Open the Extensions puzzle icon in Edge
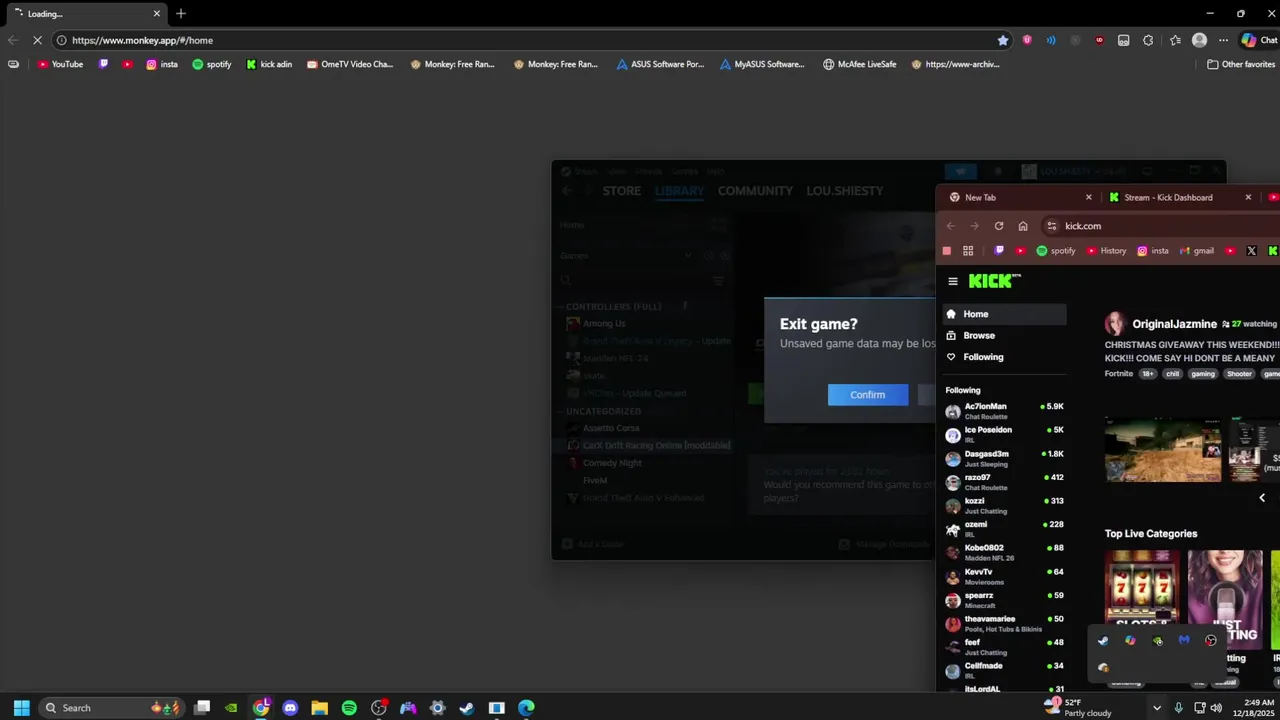 tap(1148, 40)
